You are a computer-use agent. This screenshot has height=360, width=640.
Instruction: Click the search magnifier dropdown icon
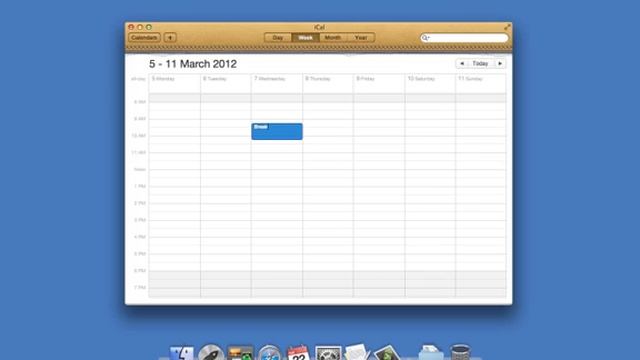(x=426, y=38)
